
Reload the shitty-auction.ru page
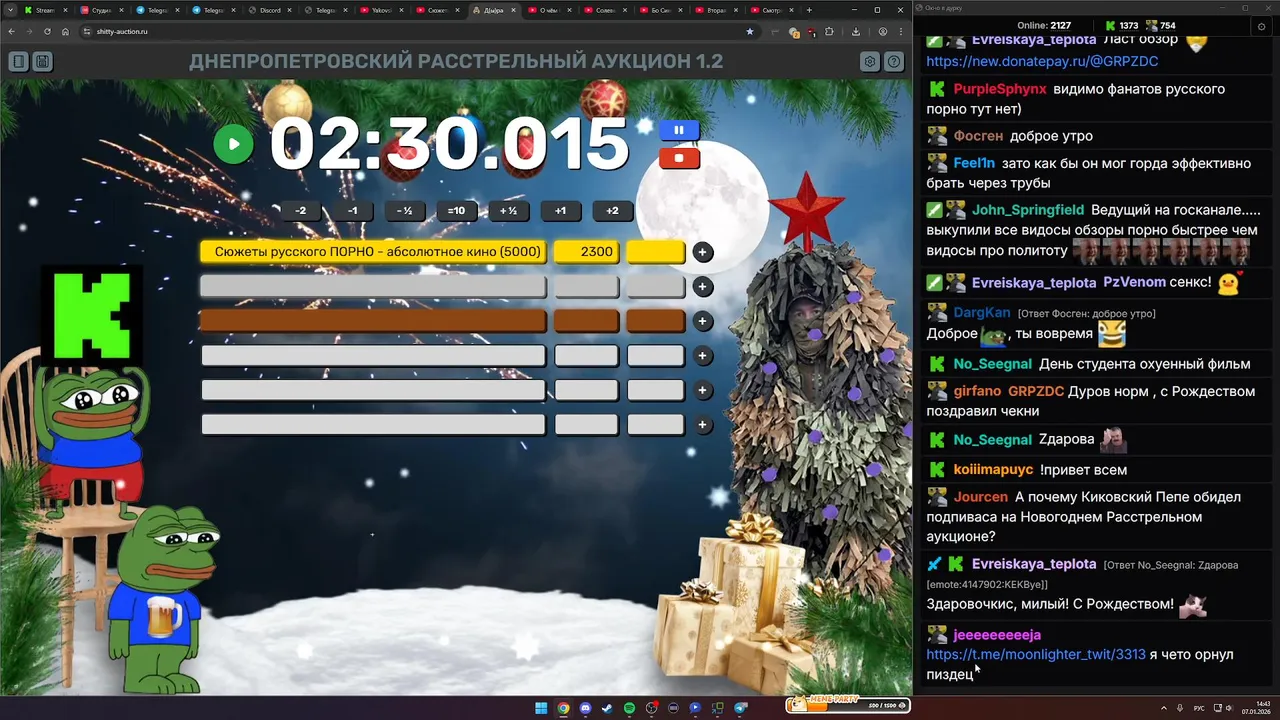tap(47, 31)
